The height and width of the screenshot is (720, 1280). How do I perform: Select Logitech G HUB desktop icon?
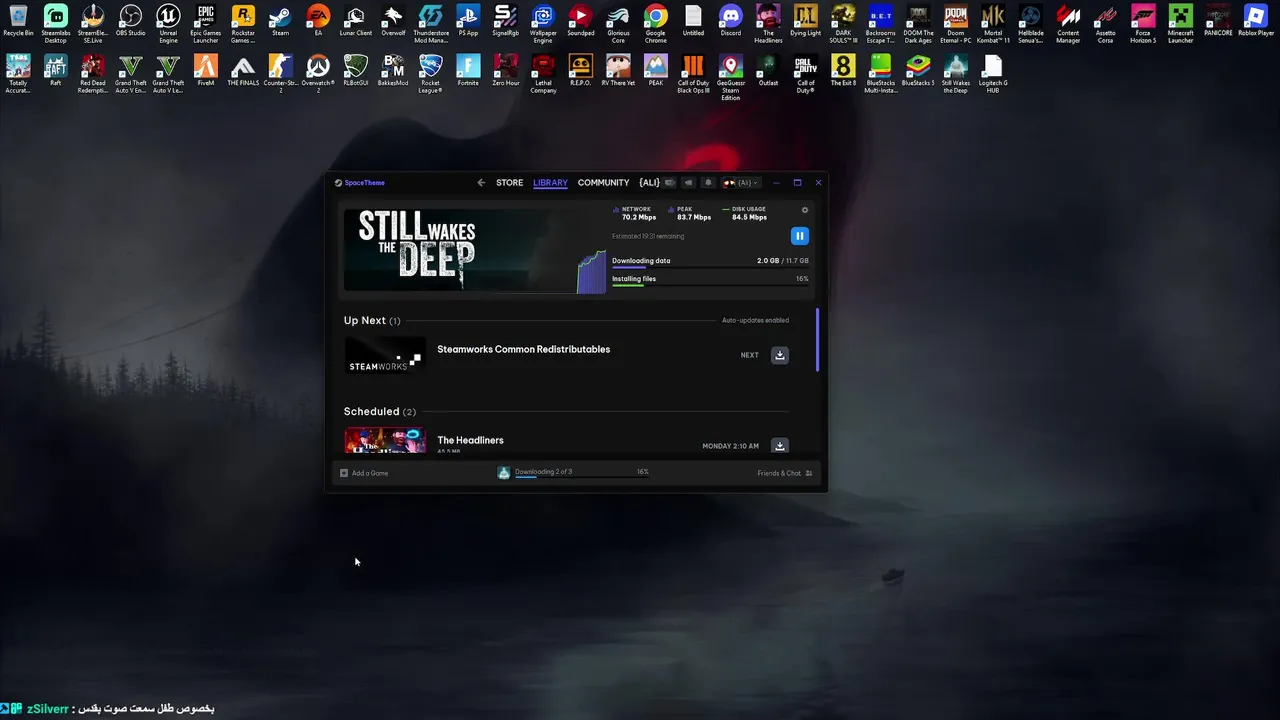click(993, 72)
